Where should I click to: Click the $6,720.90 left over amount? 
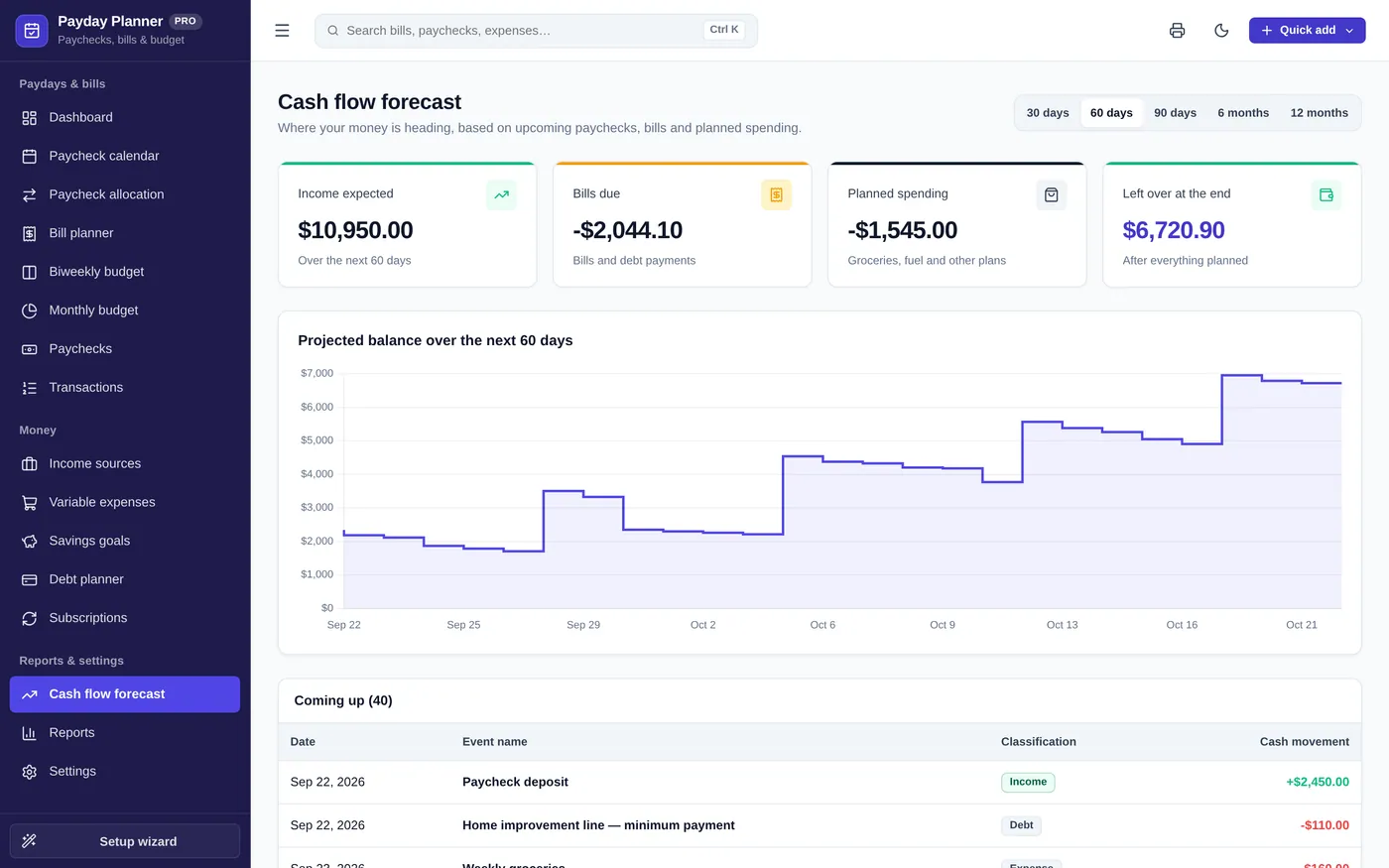tap(1174, 230)
